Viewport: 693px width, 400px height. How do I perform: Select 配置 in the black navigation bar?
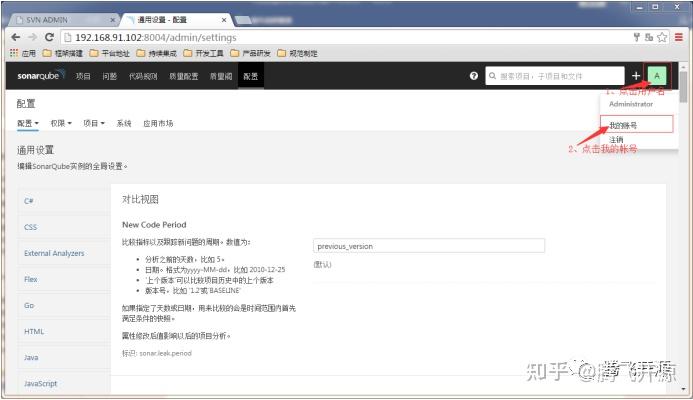tap(251, 76)
